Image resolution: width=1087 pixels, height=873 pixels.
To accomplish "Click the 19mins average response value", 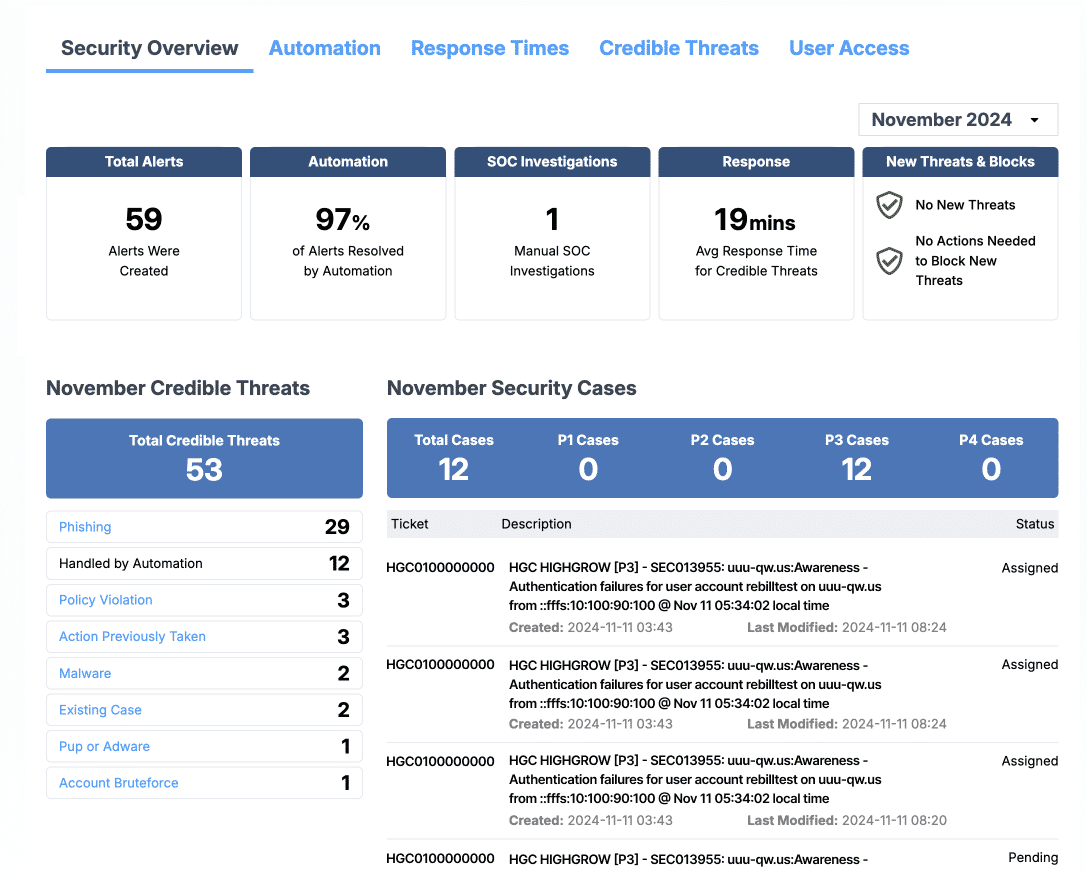I will click(756, 220).
